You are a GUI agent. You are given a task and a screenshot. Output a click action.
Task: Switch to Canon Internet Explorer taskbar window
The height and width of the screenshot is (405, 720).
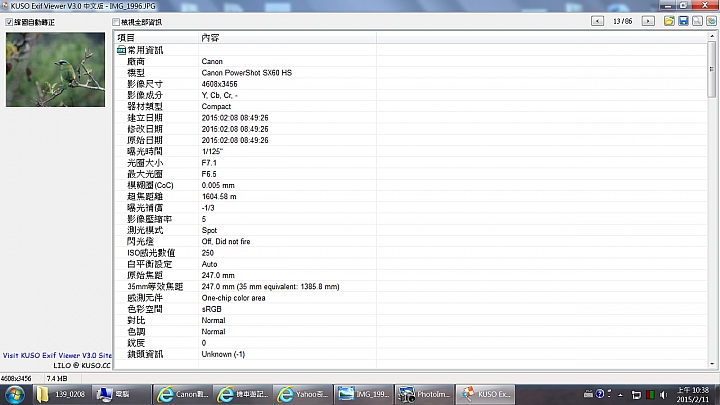[182, 394]
